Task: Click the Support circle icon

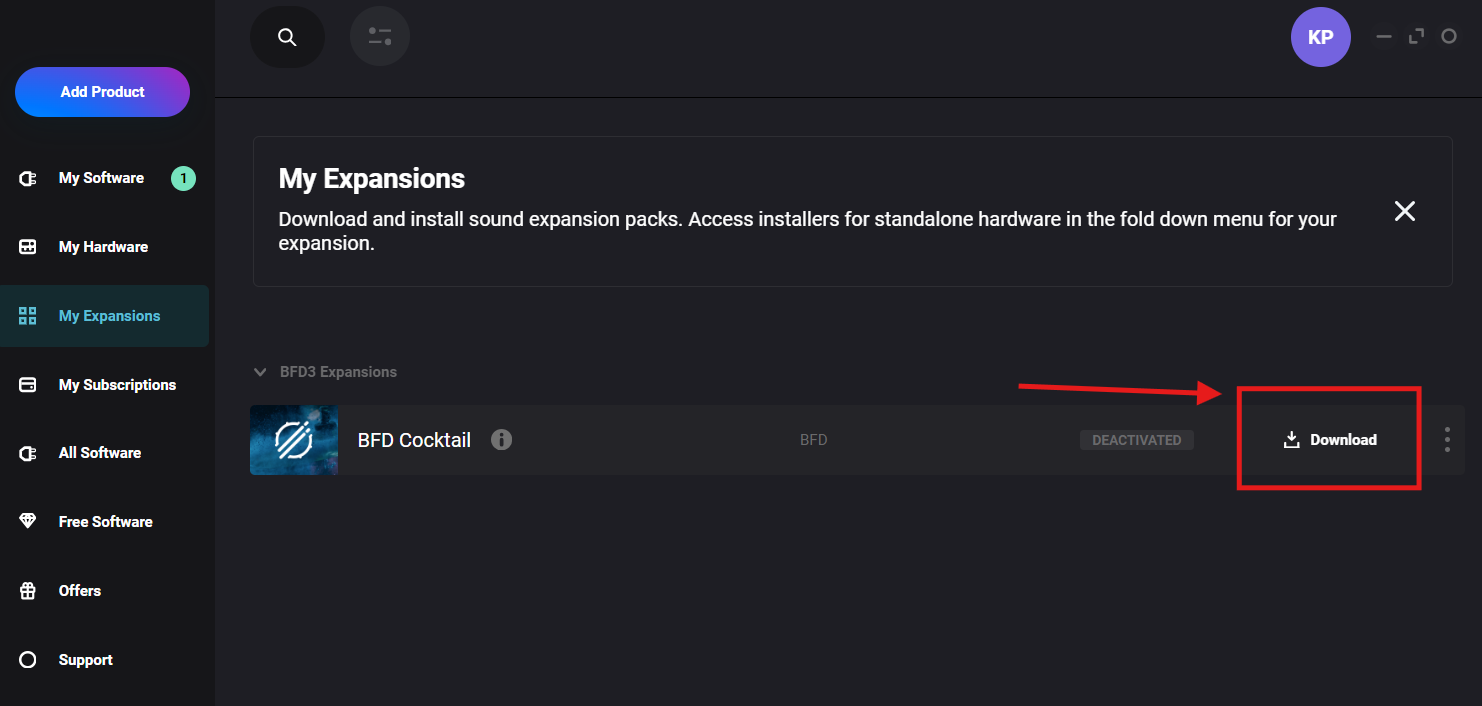Action: coord(28,660)
